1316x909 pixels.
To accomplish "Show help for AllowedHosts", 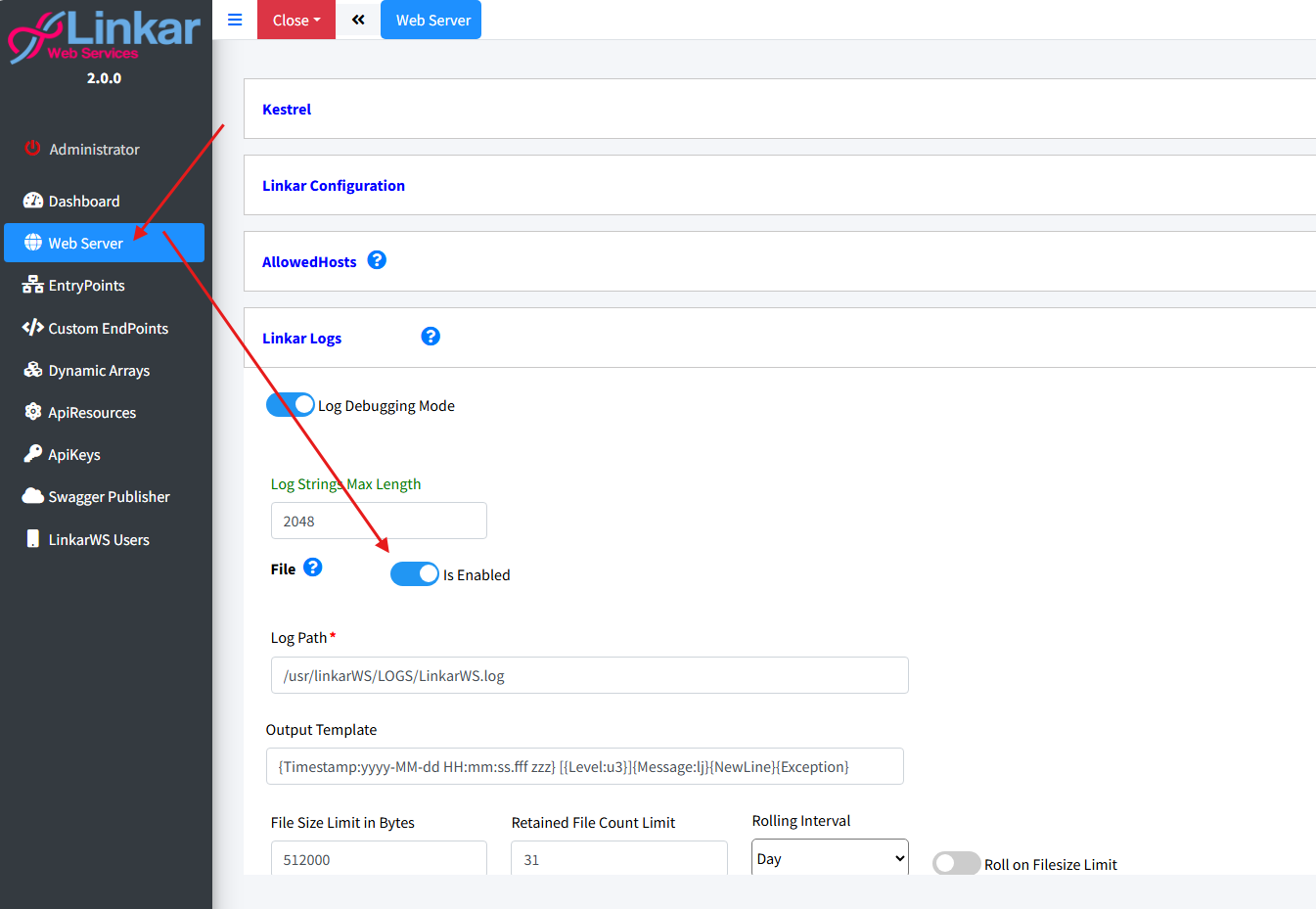I will pyautogui.click(x=377, y=260).
